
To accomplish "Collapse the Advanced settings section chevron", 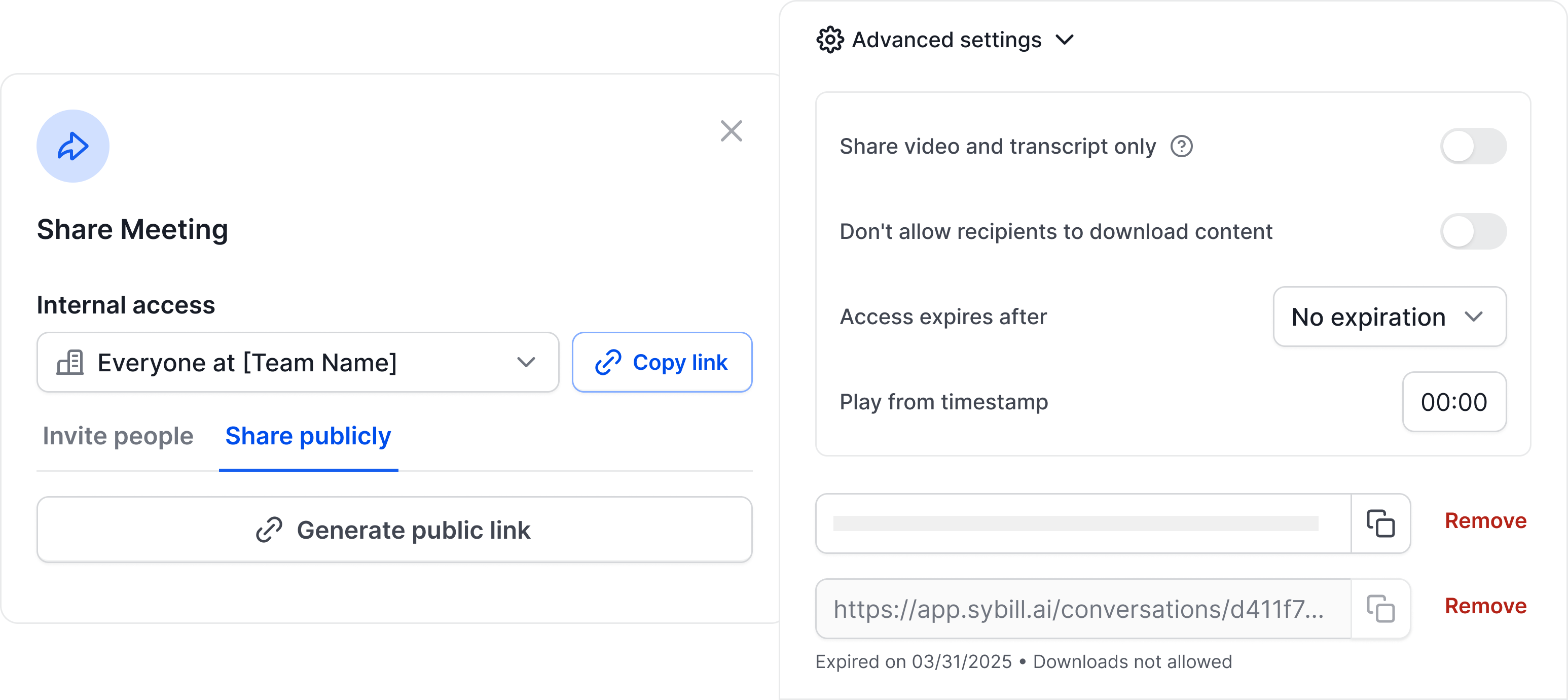I will (x=1065, y=40).
